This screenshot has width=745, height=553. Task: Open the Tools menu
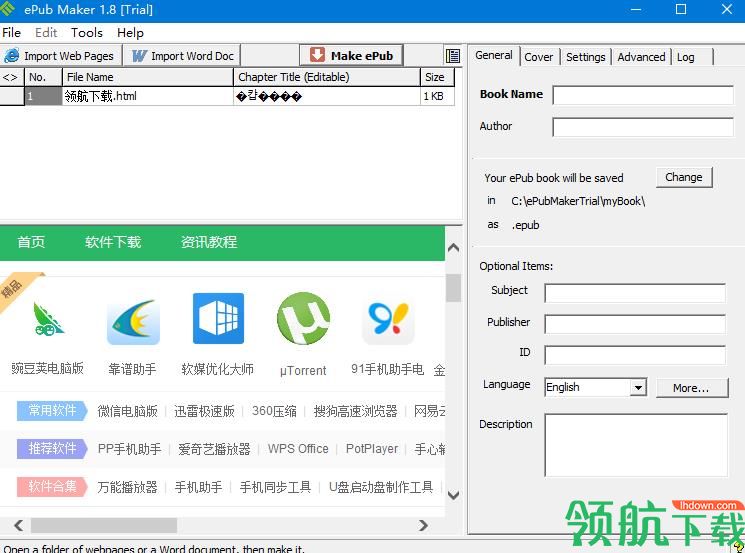[86, 32]
